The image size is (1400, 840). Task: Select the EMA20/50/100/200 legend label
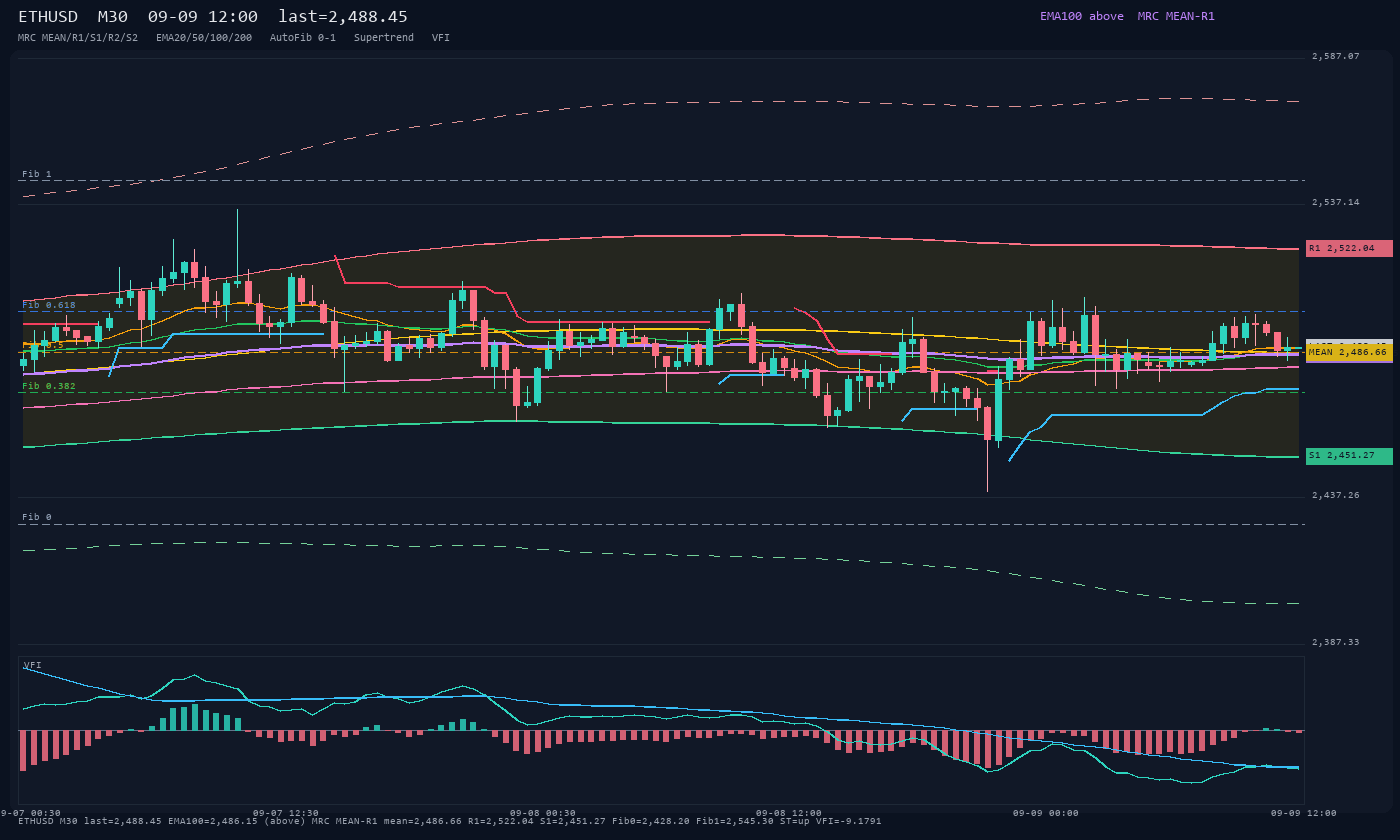coord(204,38)
